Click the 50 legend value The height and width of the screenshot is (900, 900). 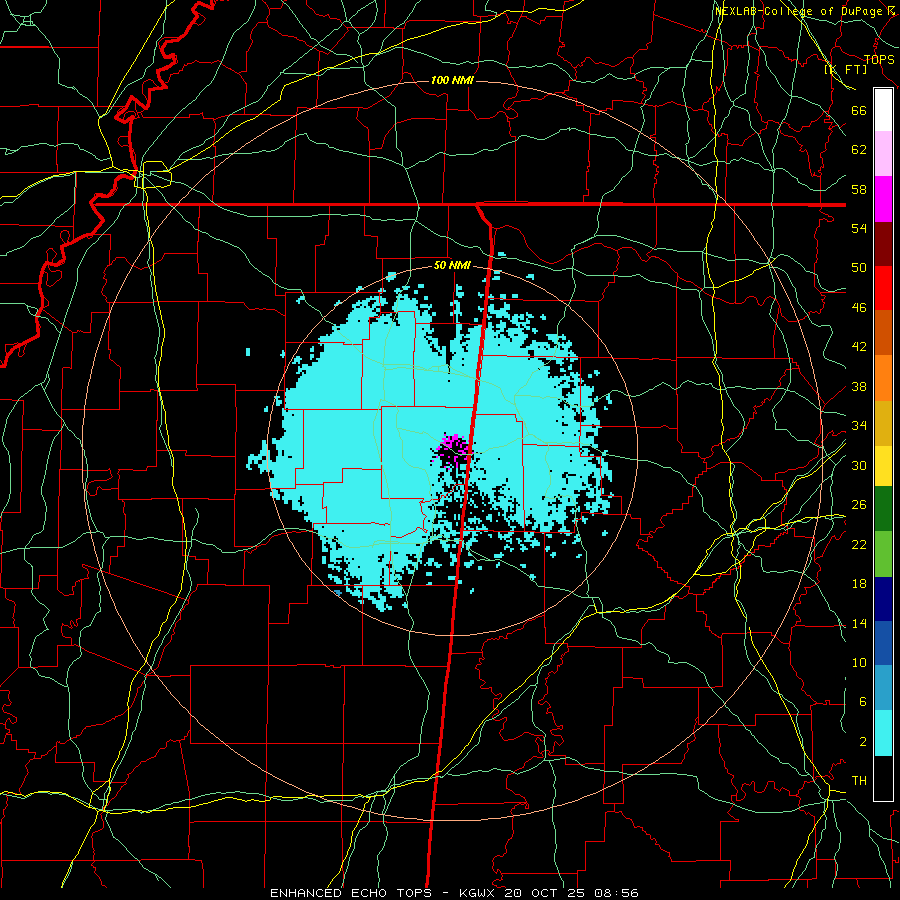coord(859,267)
